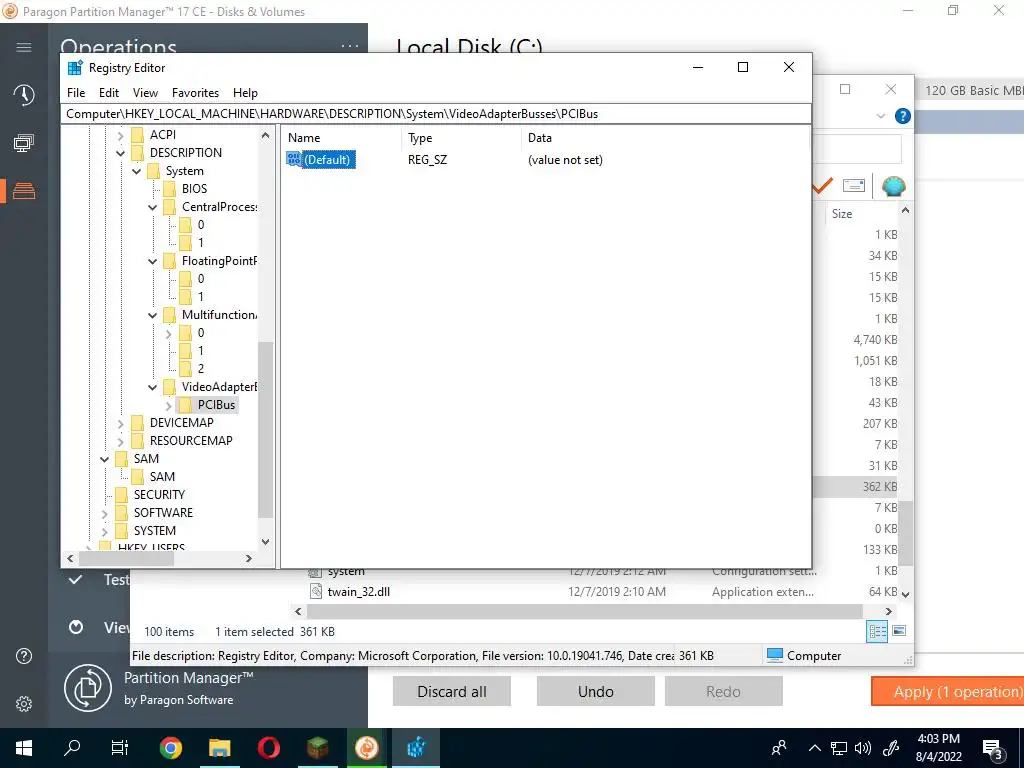This screenshot has height=768, width=1024.
Task: Open the Paragon settings gear icon
Action: 24,704
